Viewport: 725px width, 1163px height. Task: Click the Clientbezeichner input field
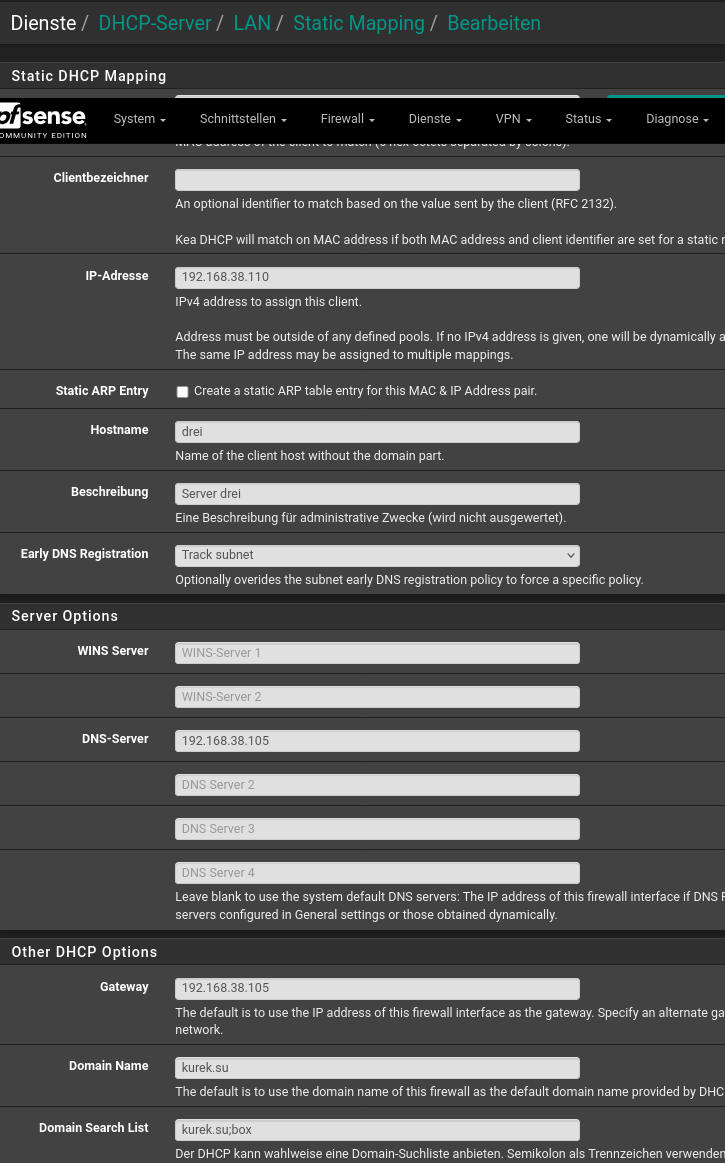(x=377, y=180)
